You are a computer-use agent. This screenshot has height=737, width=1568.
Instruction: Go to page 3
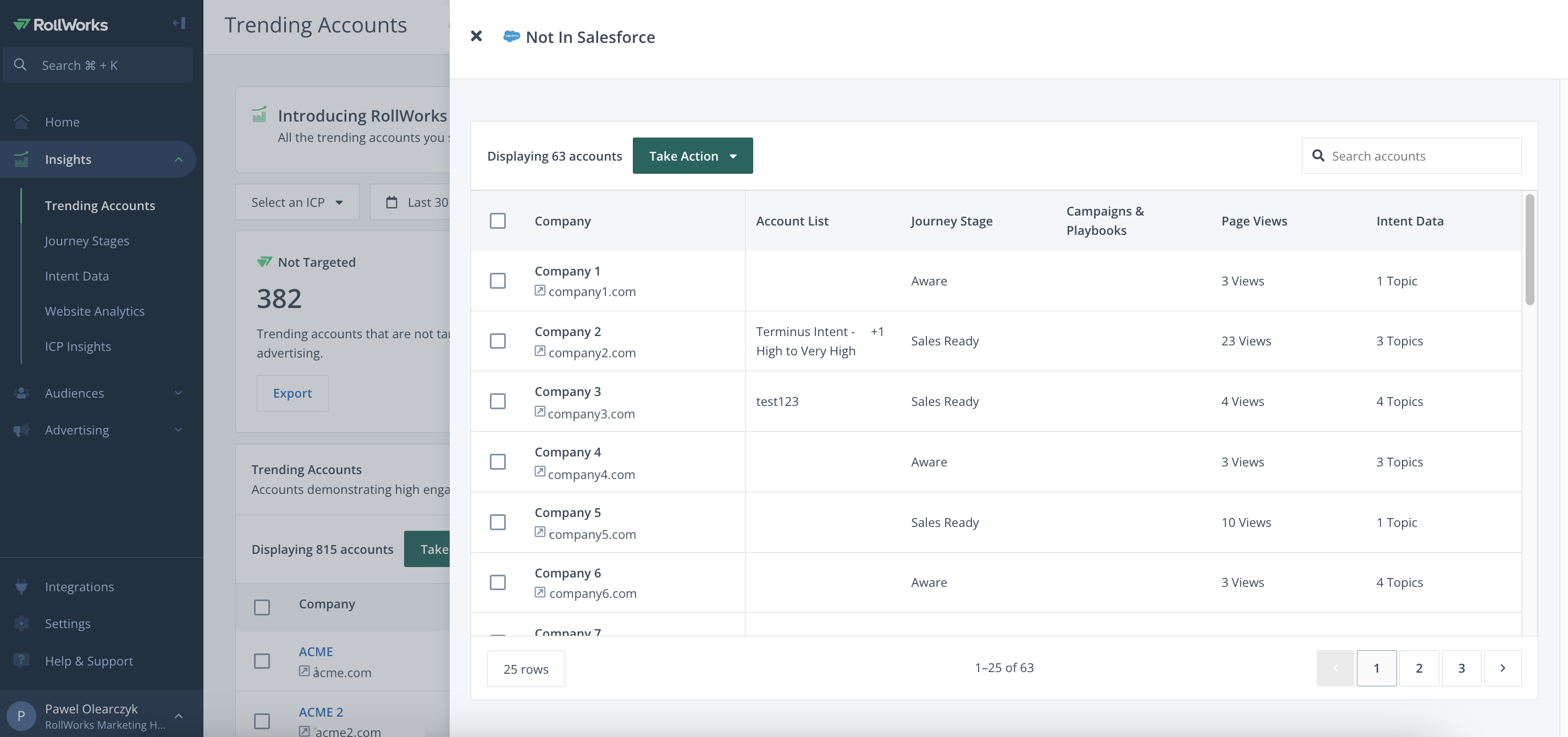pos(1461,668)
